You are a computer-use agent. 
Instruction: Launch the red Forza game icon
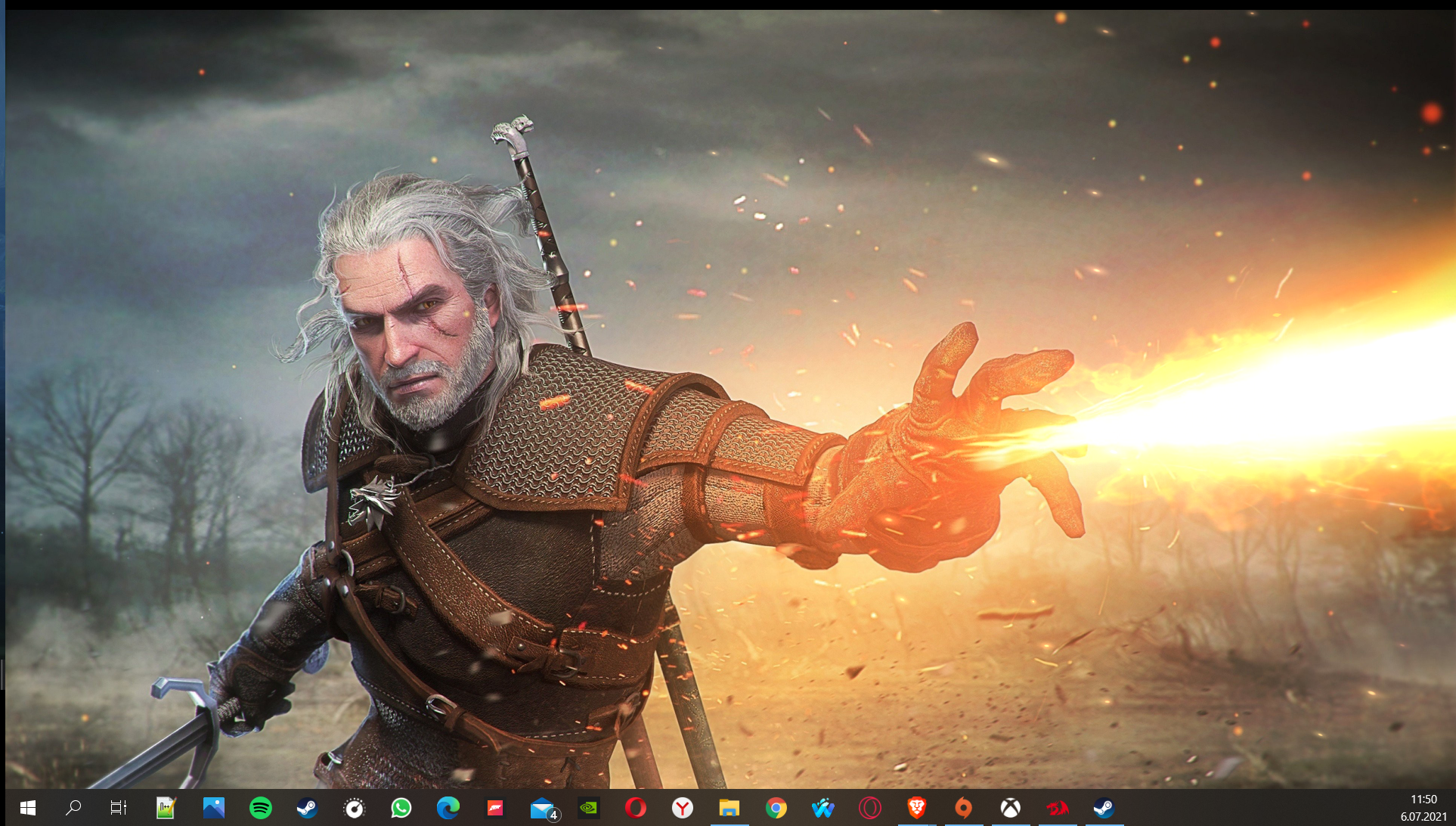pyautogui.click(x=495, y=808)
